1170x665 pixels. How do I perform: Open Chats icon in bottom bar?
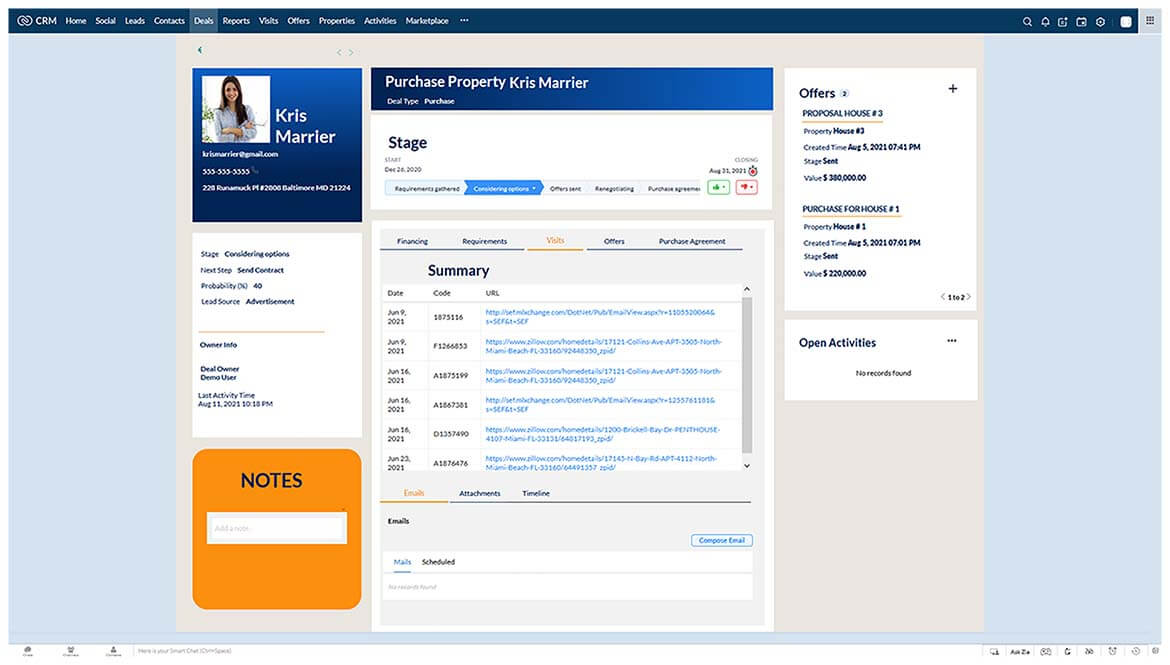pyautogui.click(x=28, y=651)
